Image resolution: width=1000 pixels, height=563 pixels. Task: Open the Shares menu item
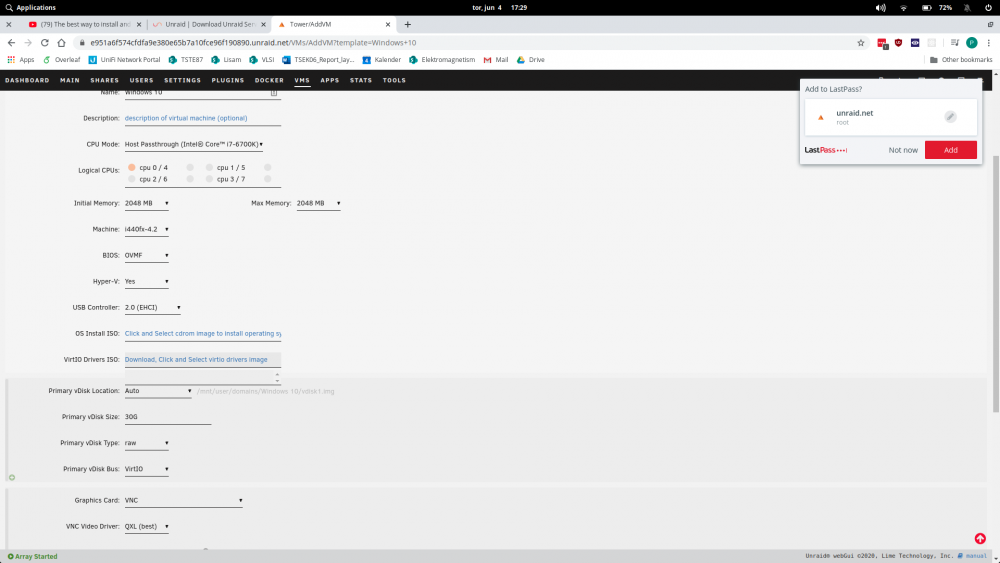coord(105,80)
